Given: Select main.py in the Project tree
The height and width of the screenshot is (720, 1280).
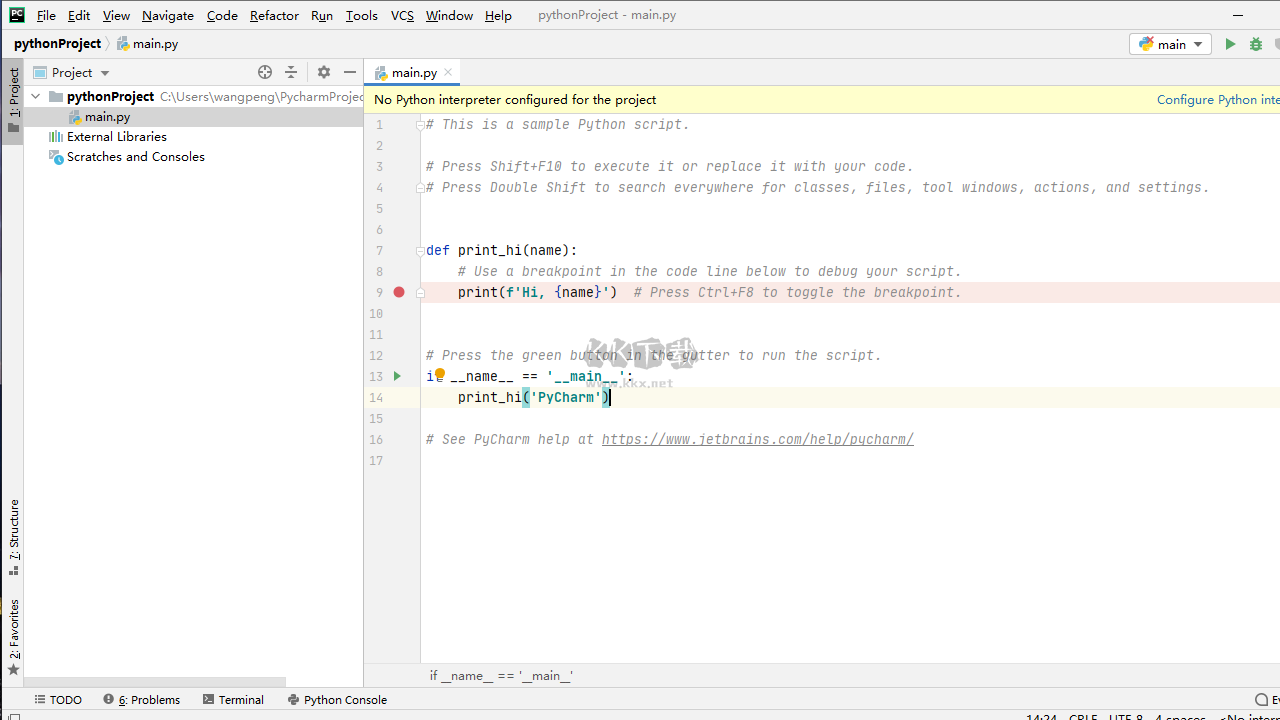Looking at the screenshot, I should click(x=107, y=117).
